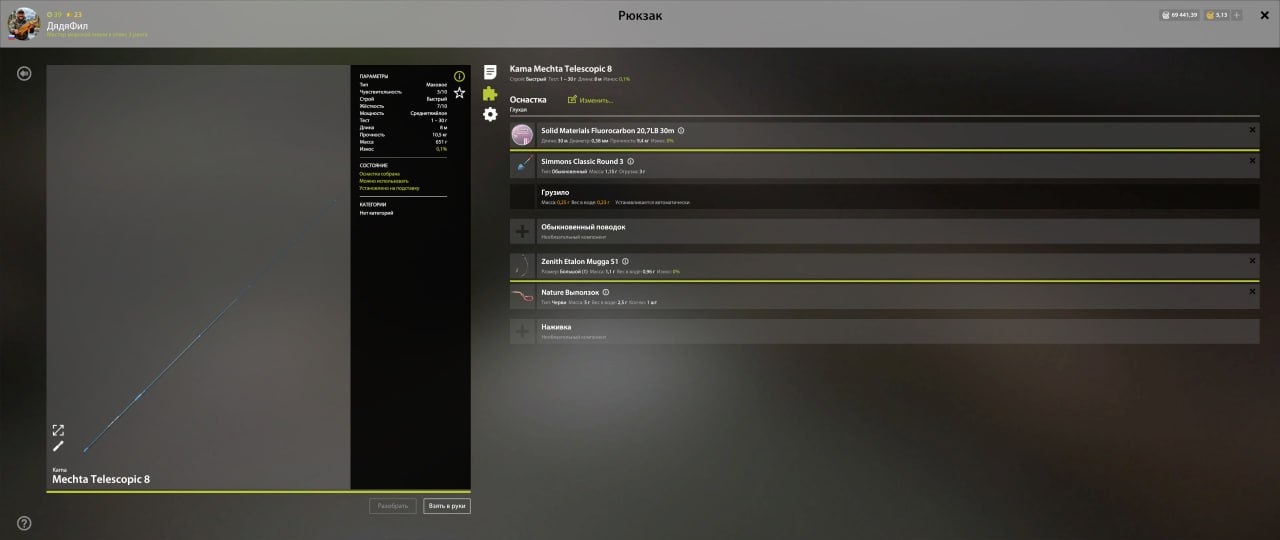This screenshot has width=1280, height=540.
Task: Mark the rod as favorite with the star
Action: coord(459,92)
